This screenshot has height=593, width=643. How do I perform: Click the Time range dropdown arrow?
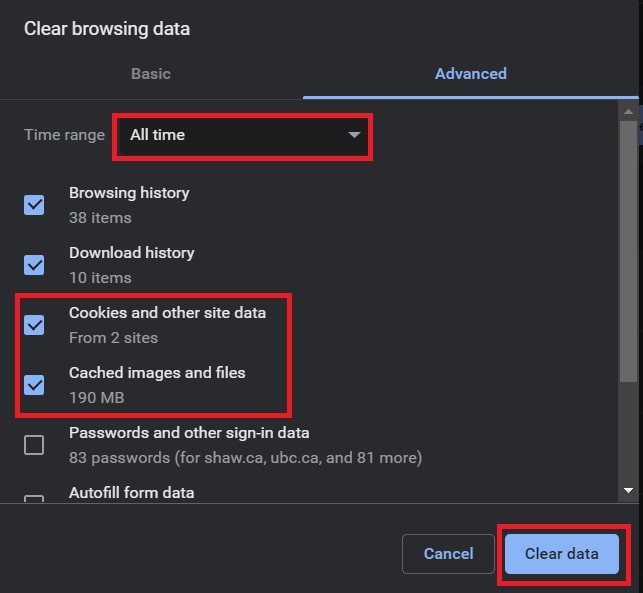354,135
